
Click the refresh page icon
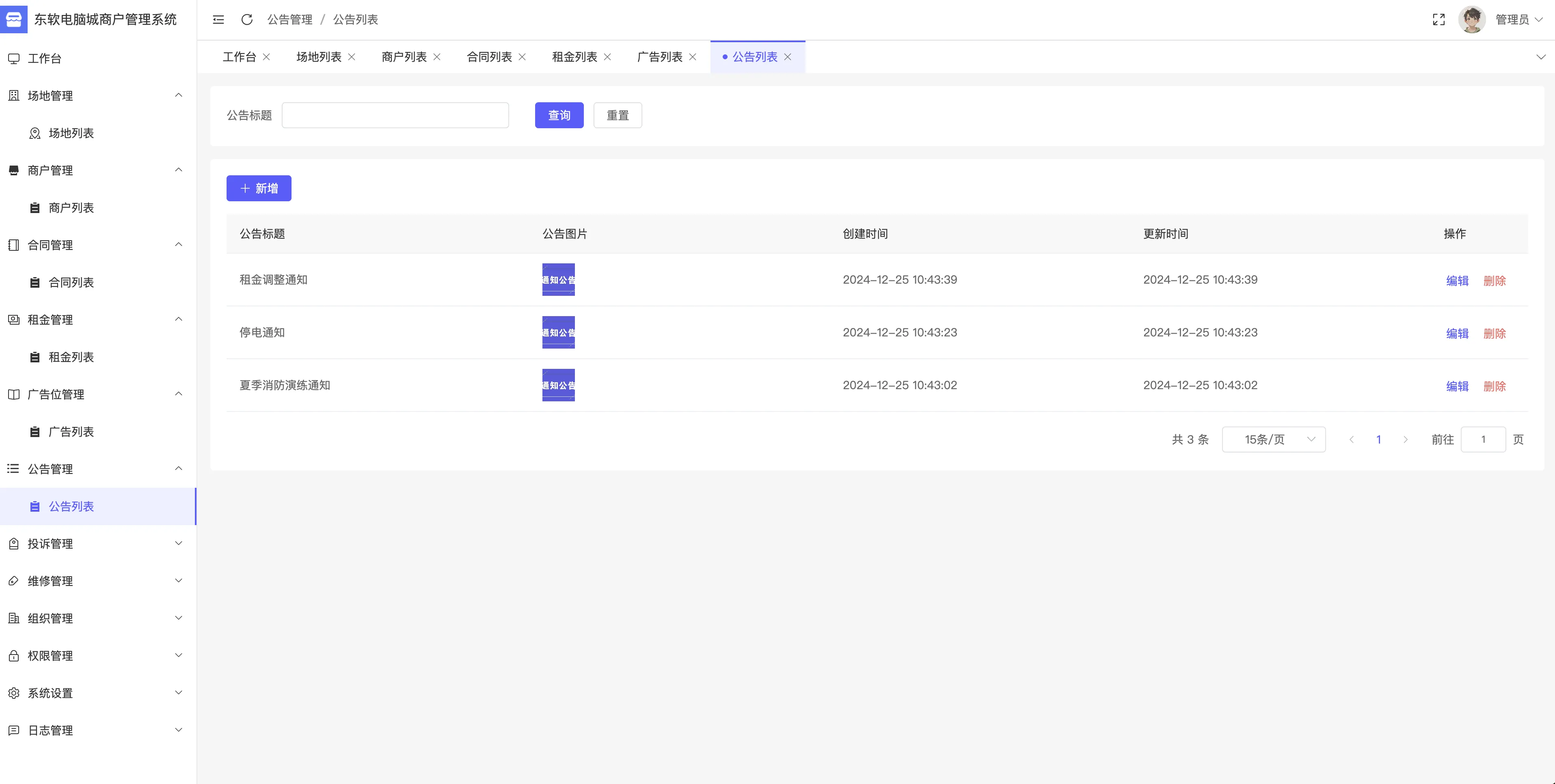247,19
